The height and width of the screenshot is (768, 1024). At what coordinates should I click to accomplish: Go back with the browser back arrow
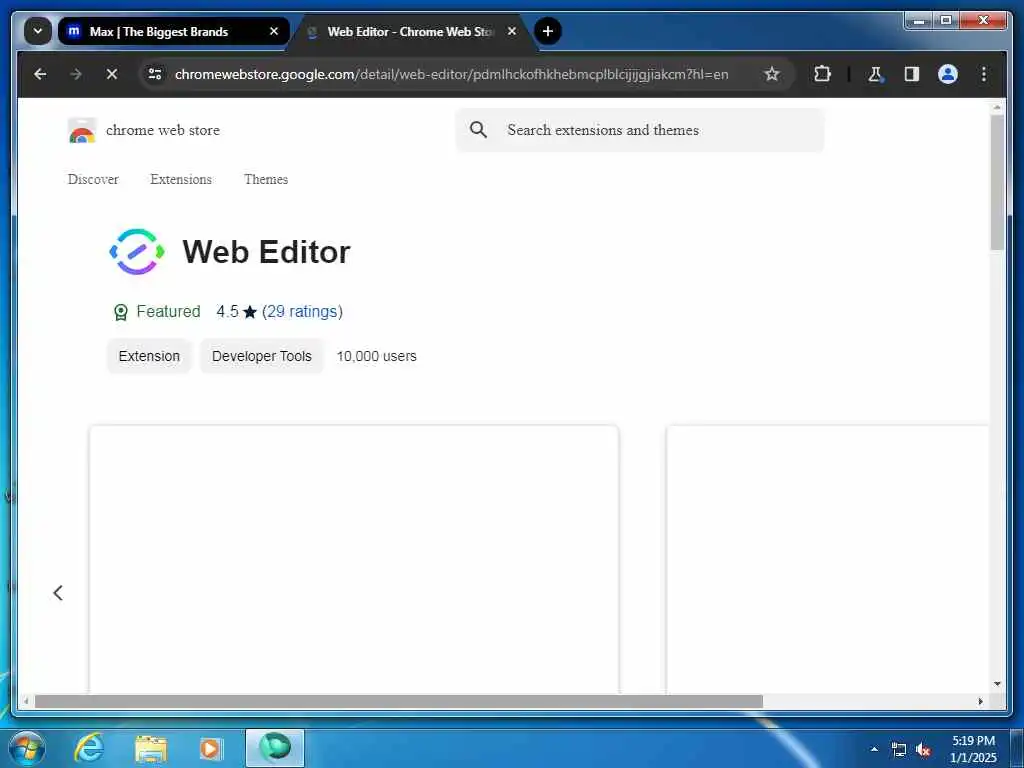click(x=40, y=74)
